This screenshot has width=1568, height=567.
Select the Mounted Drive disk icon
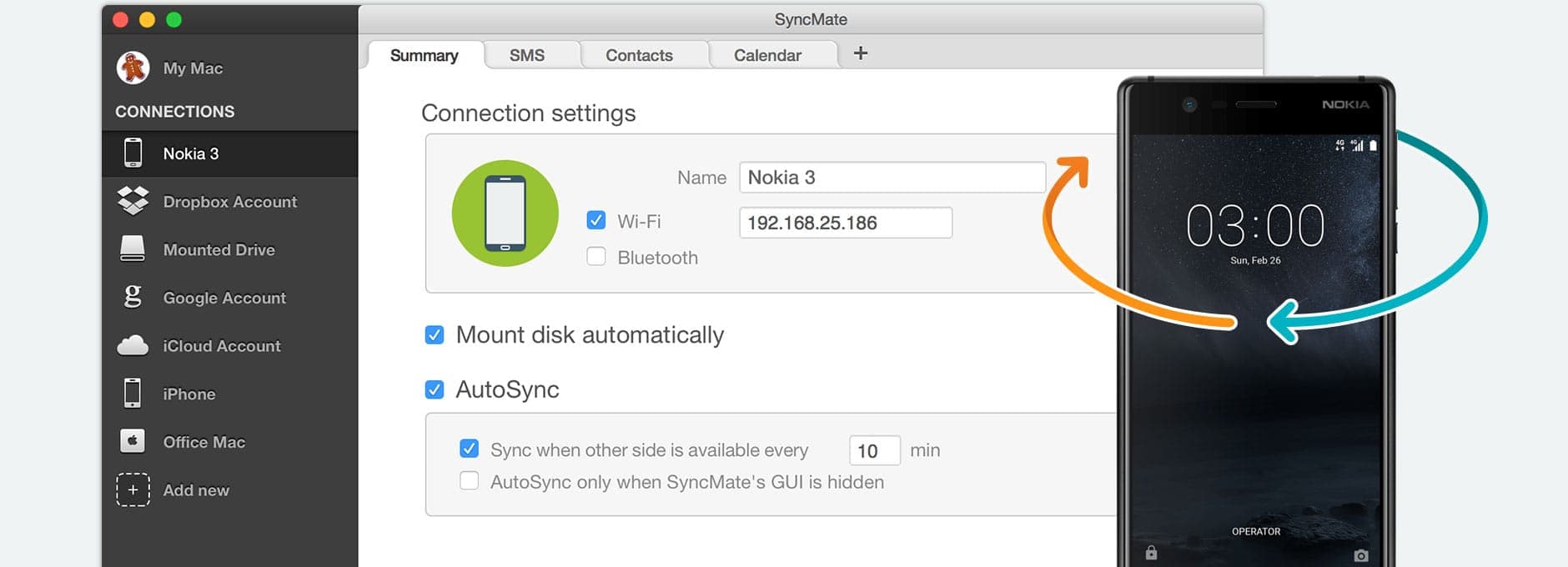pos(133,249)
